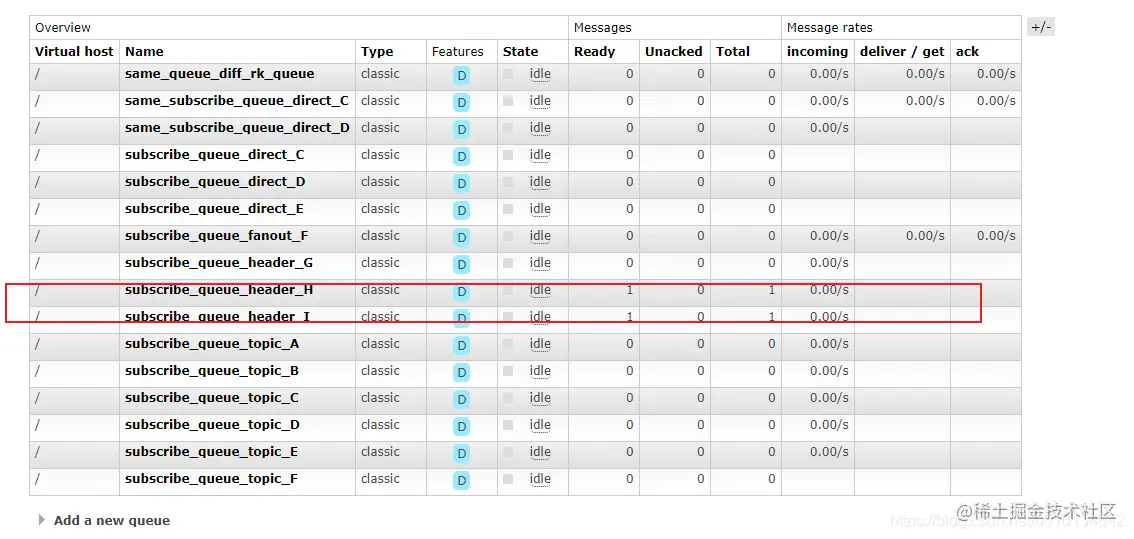1134x539 pixels.
Task: Click the state indicator square for subscribe_queue_fanout_F
Action: tap(508, 236)
